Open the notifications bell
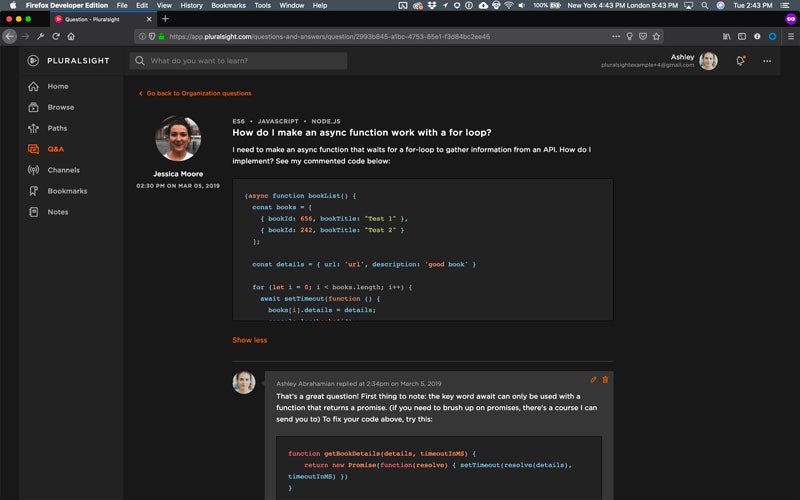Screen dimensions: 800x500 pos(740,61)
